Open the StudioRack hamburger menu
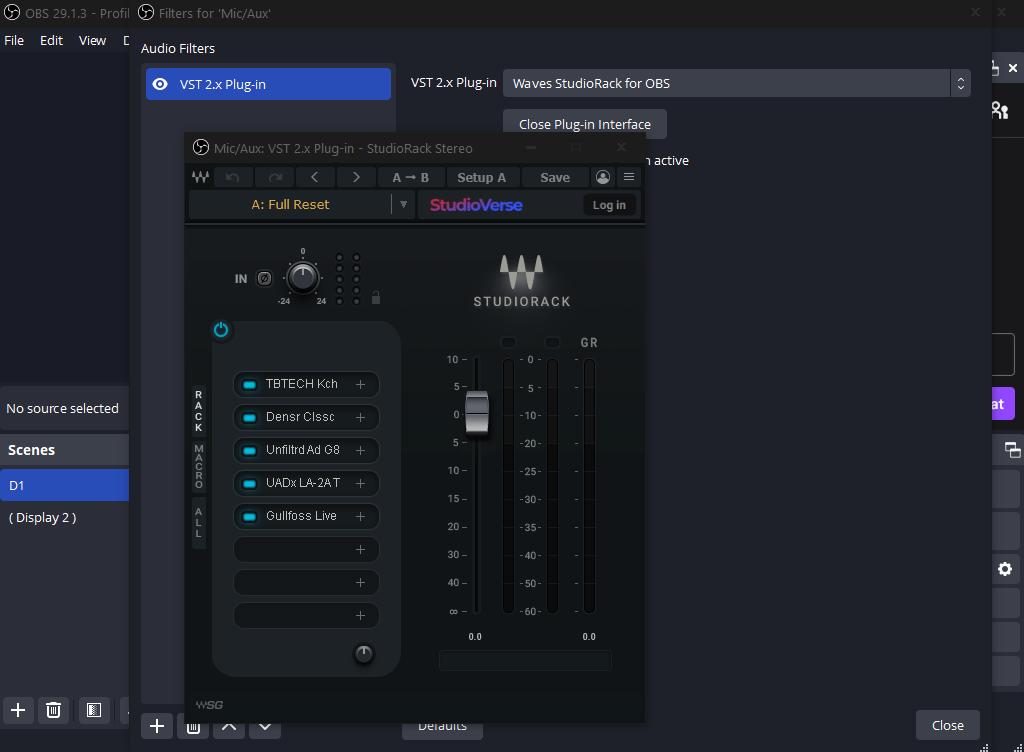 (629, 177)
